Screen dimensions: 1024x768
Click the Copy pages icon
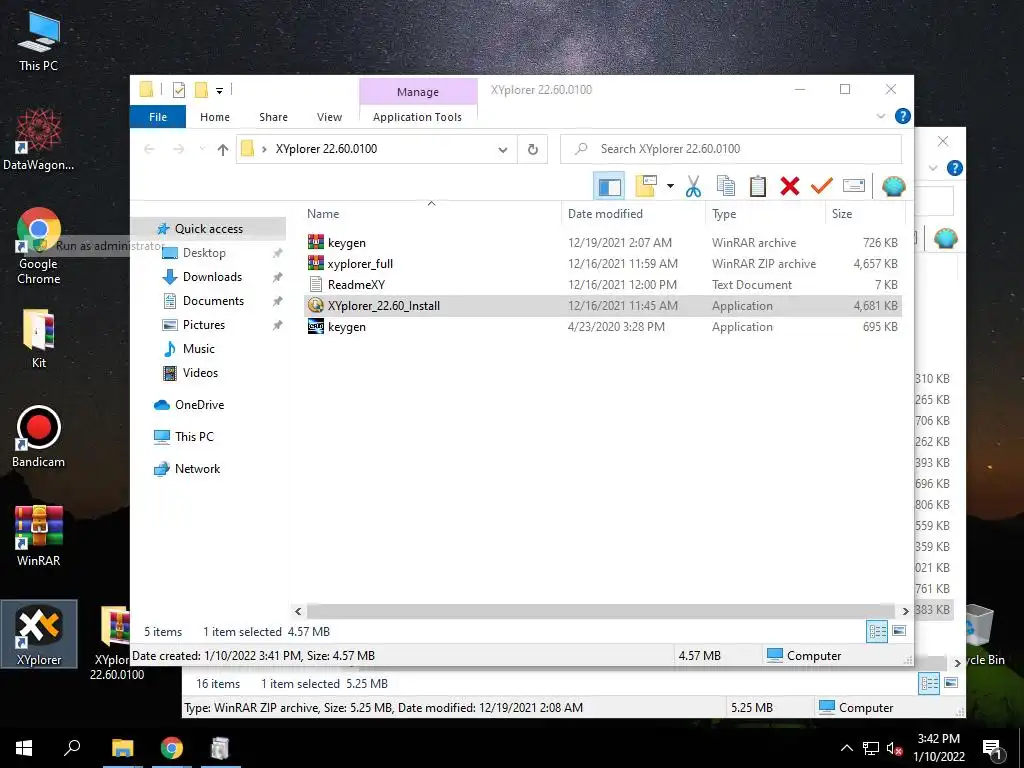[726, 187]
